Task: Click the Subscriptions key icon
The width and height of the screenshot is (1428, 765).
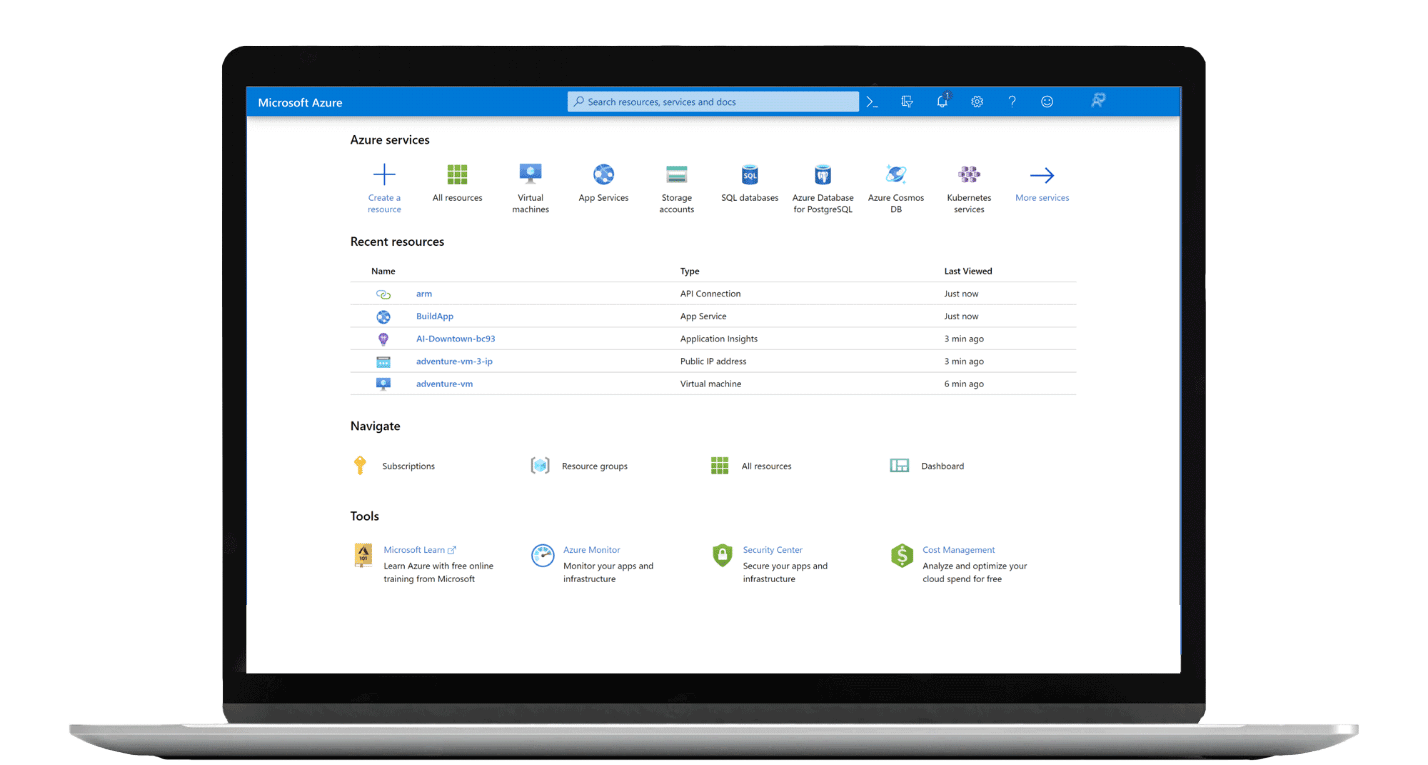Action: 361,465
